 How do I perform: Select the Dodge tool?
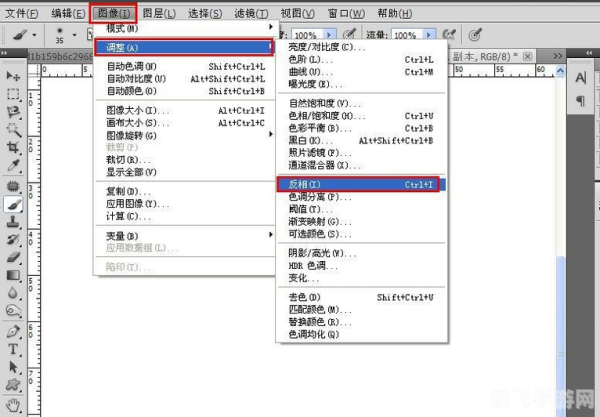(x=13, y=311)
